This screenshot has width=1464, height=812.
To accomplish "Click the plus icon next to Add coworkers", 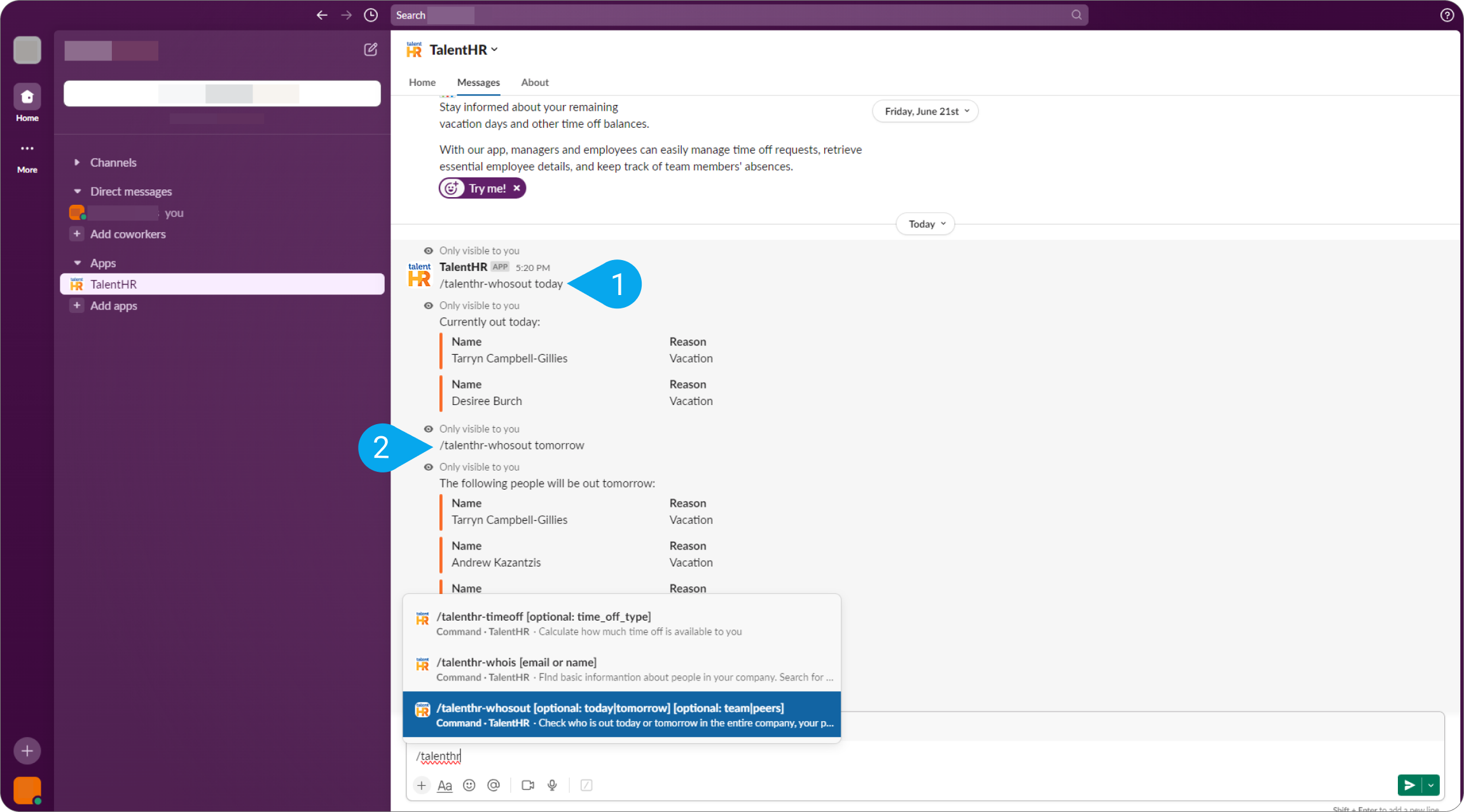I will (x=77, y=234).
